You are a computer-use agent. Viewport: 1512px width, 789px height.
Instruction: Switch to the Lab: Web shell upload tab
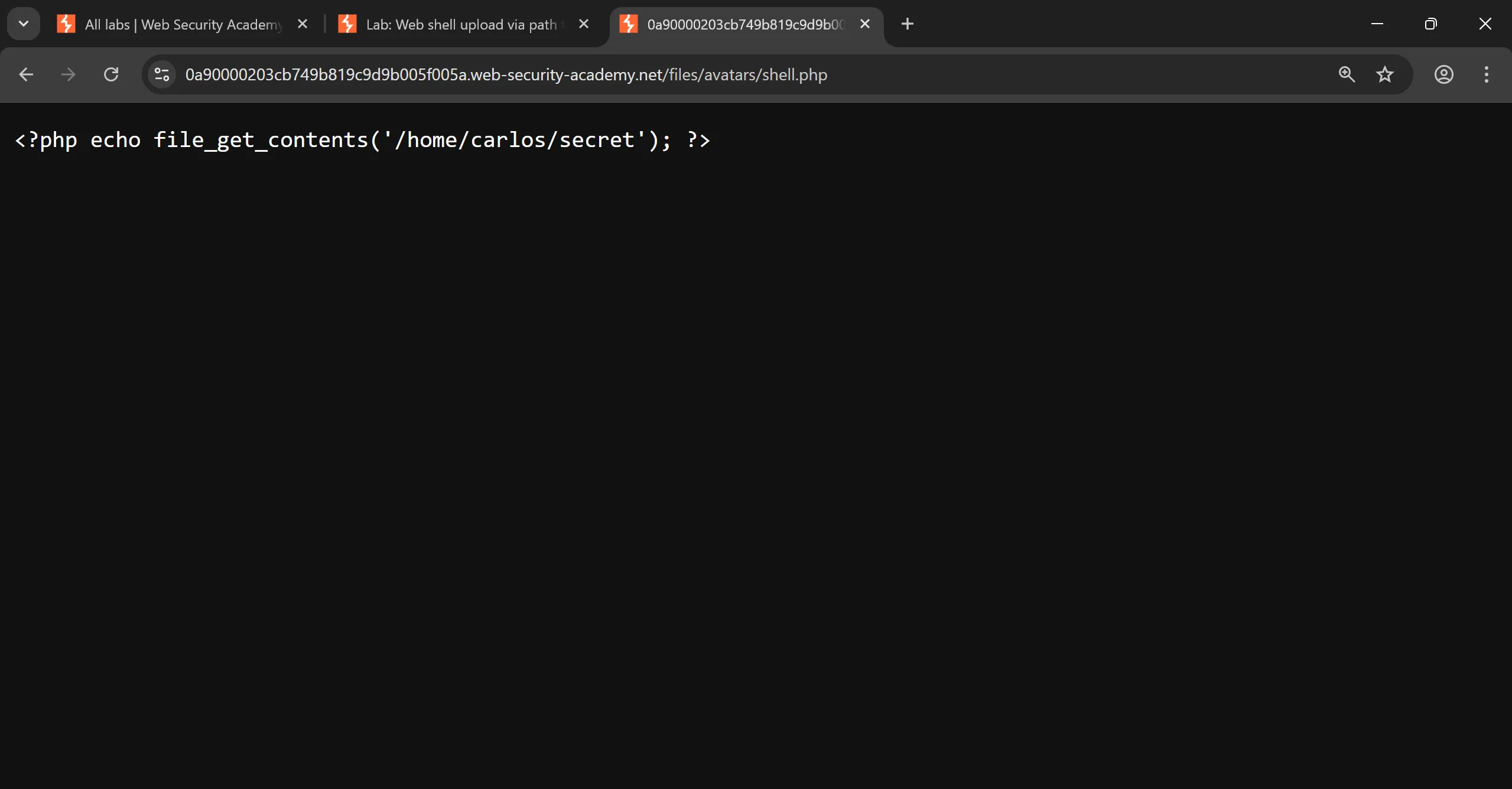click(x=461, y=24)
